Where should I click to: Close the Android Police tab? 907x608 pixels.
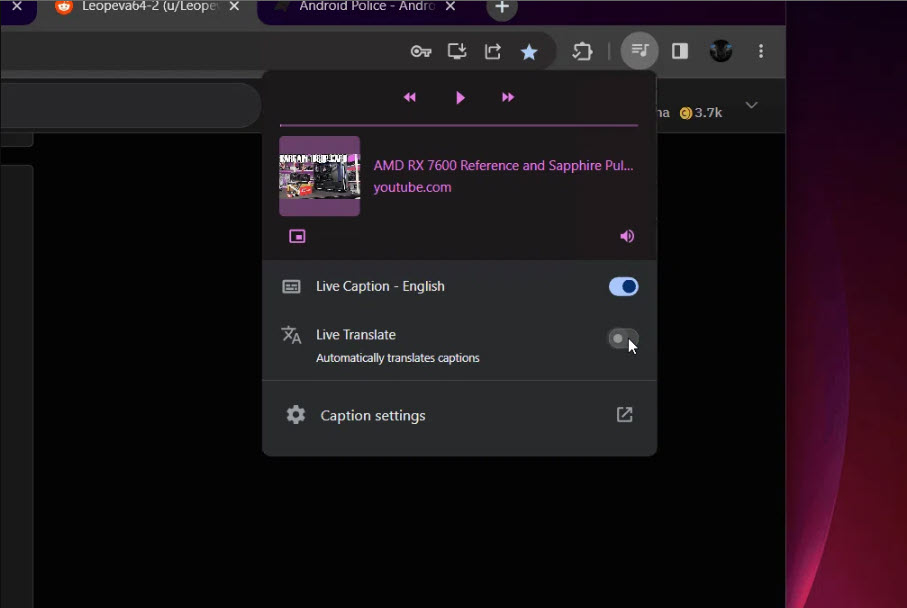pos(450,6)
